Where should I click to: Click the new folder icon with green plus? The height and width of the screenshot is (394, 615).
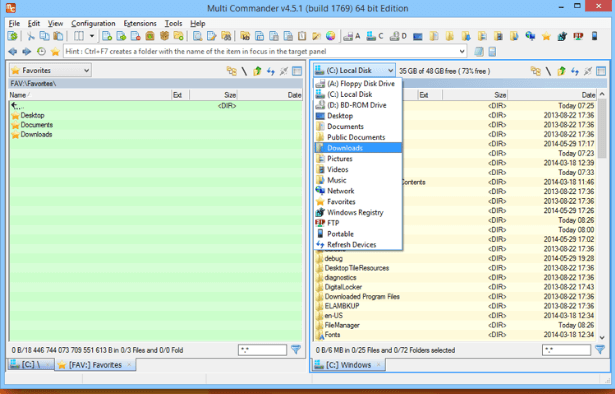178,36
